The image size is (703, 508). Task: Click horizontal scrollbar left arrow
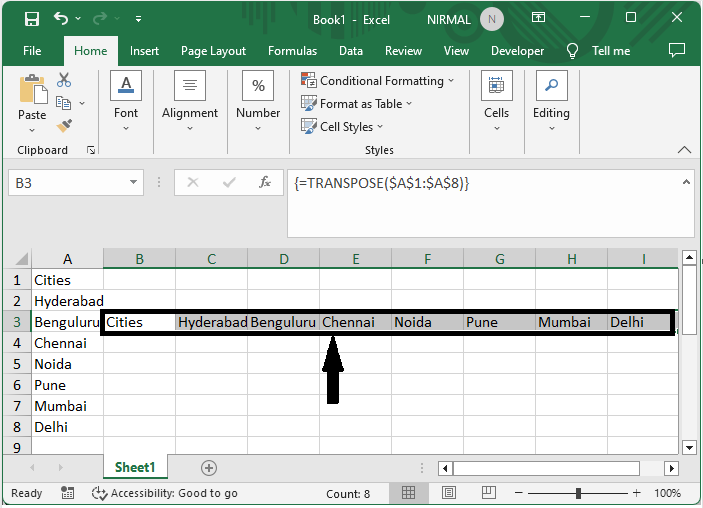coord(445,469)
